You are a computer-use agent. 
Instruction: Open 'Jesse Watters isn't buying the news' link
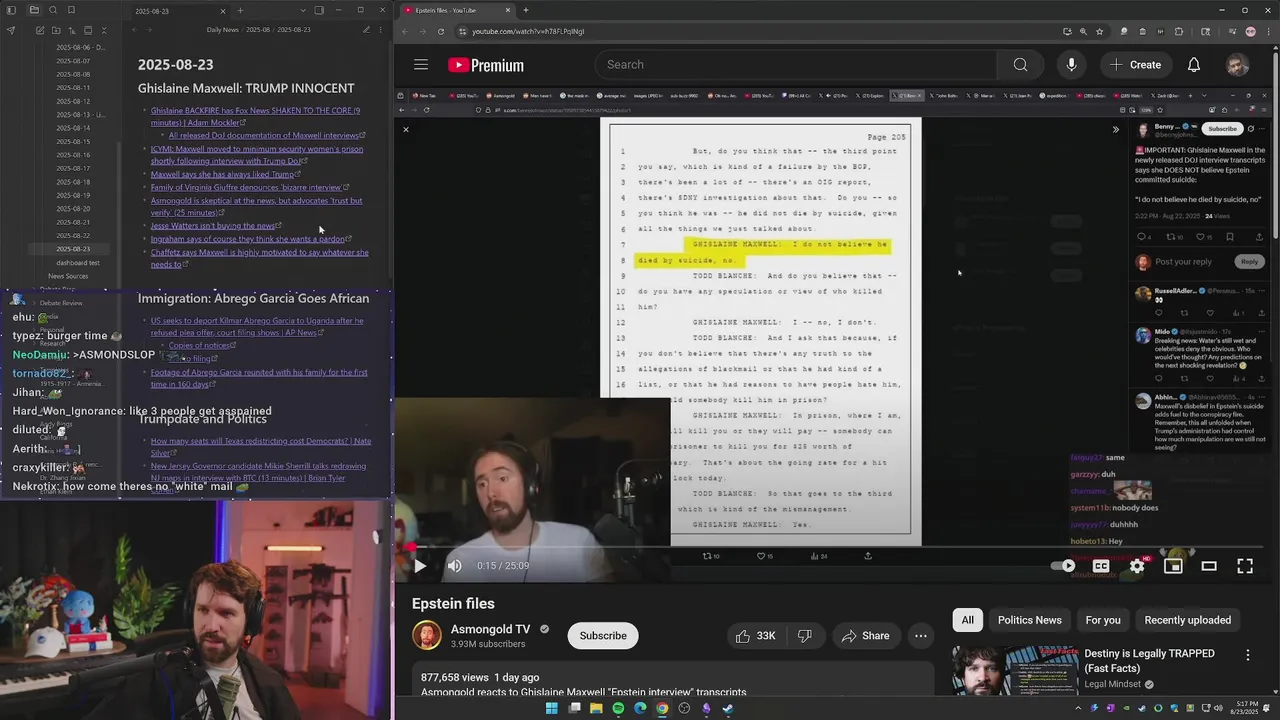[213, 226]
